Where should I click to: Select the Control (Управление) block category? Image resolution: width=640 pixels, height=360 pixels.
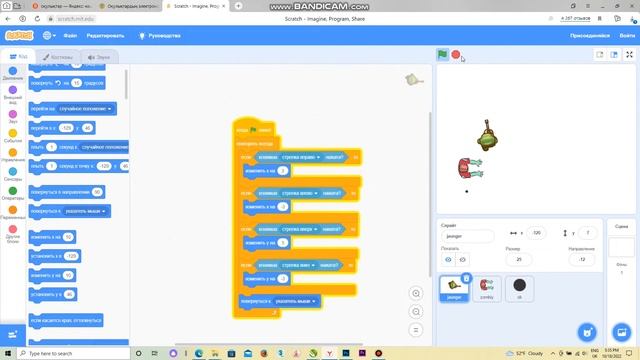(x=13, y=155)
